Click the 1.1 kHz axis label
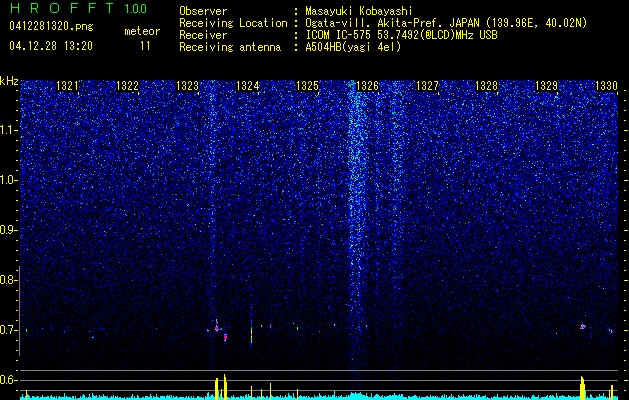629x400 pixels. (8, 130)
